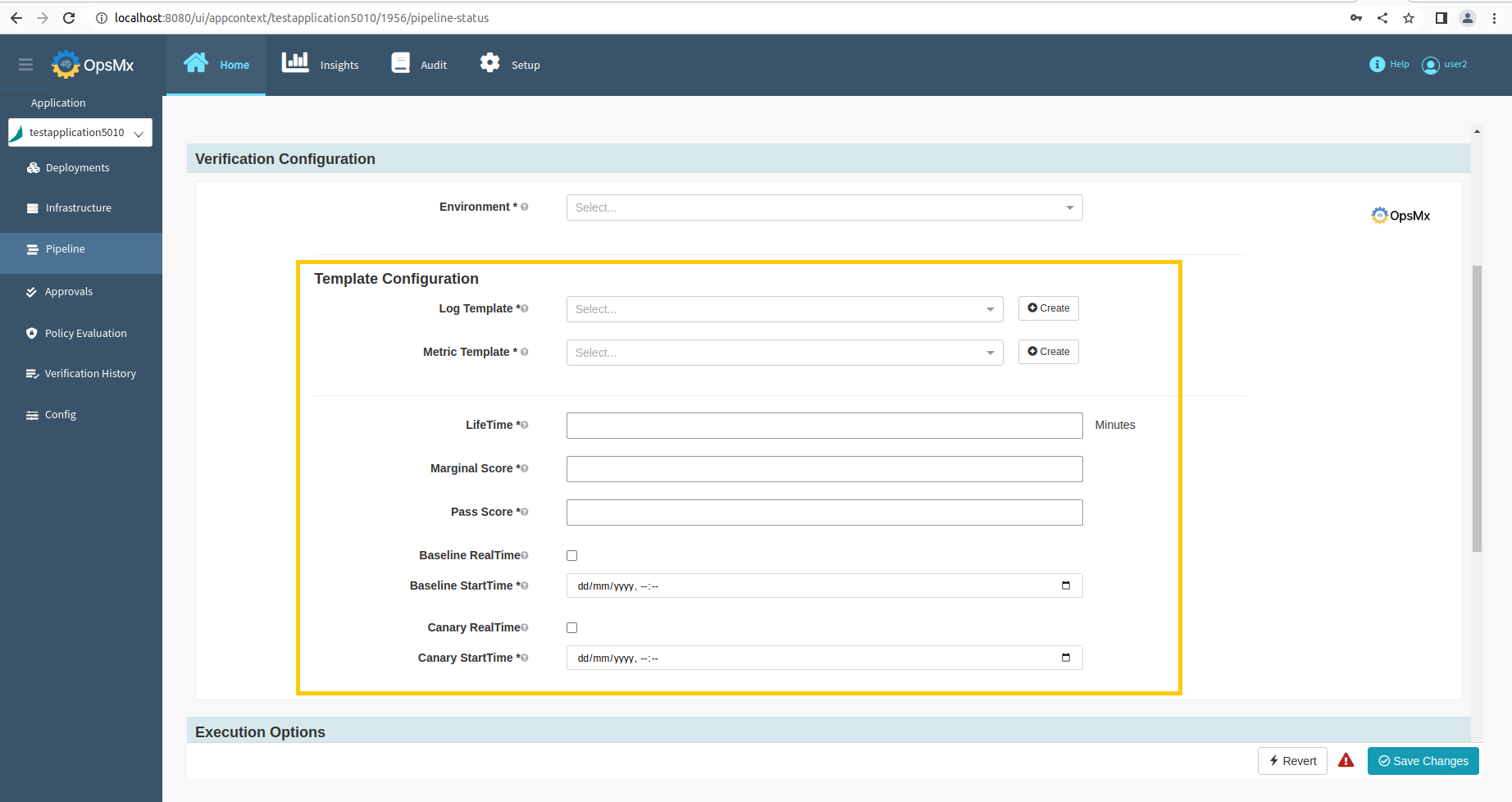
Task: Click the hamburger menu icon beside OpsMx logo
Action: pos(25,65)
